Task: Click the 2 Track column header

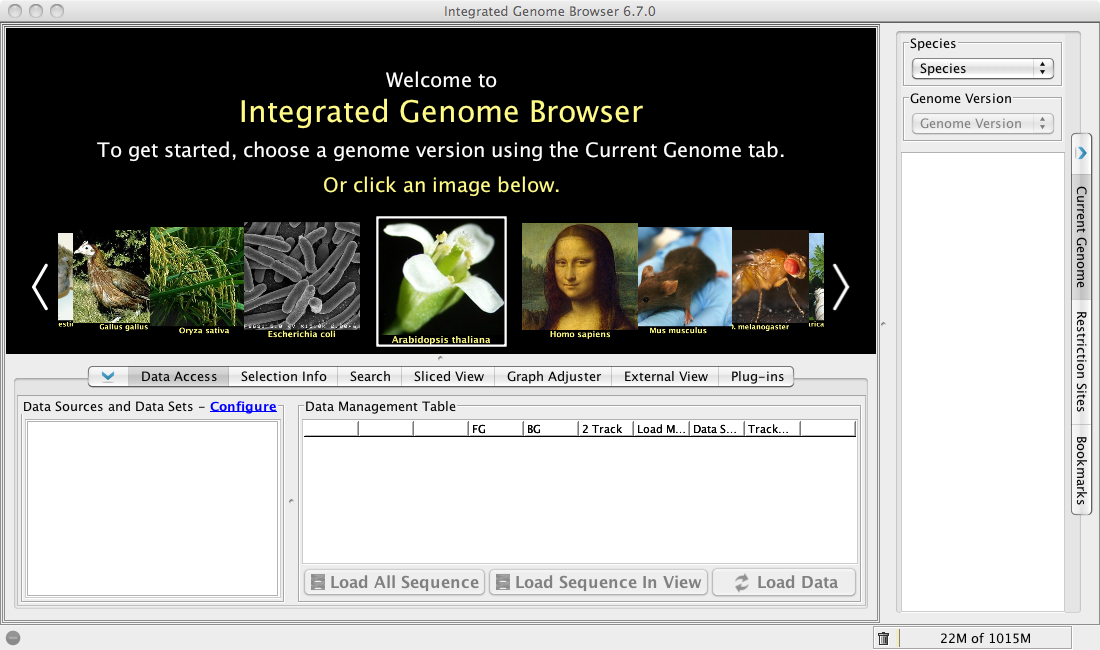Action: (x=606, y=429)
